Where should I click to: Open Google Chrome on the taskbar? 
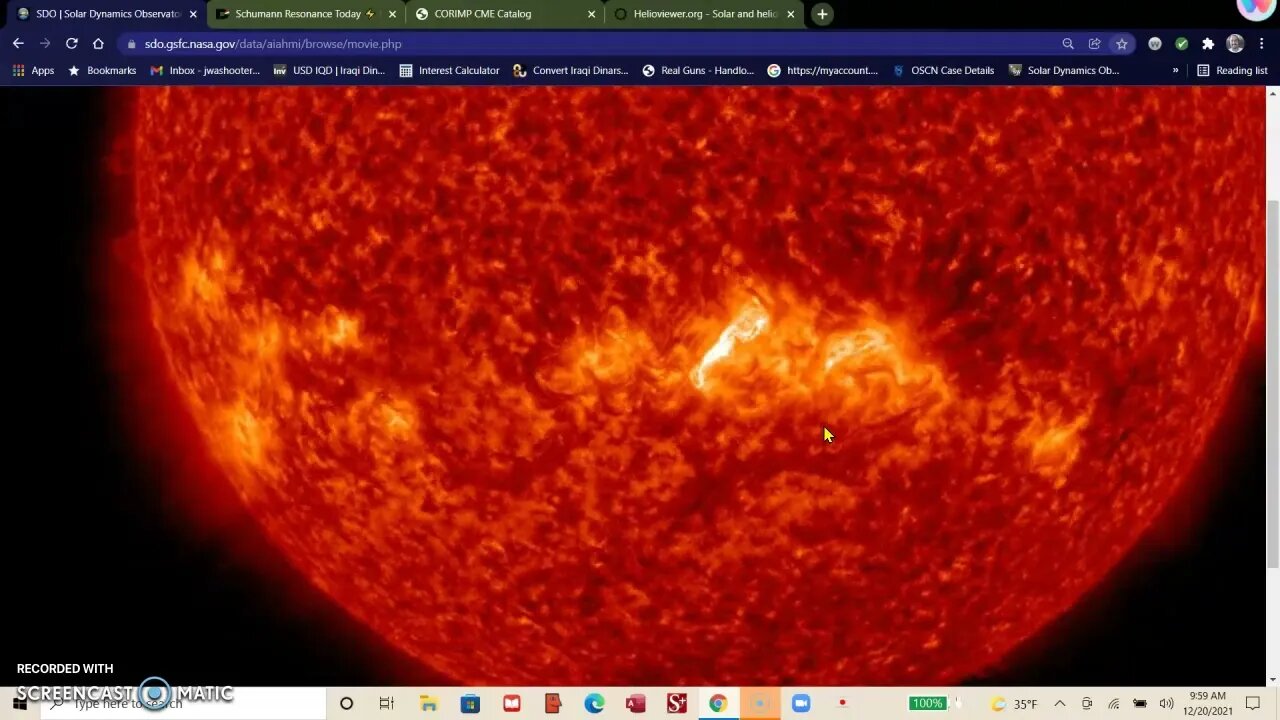point(718,703)
